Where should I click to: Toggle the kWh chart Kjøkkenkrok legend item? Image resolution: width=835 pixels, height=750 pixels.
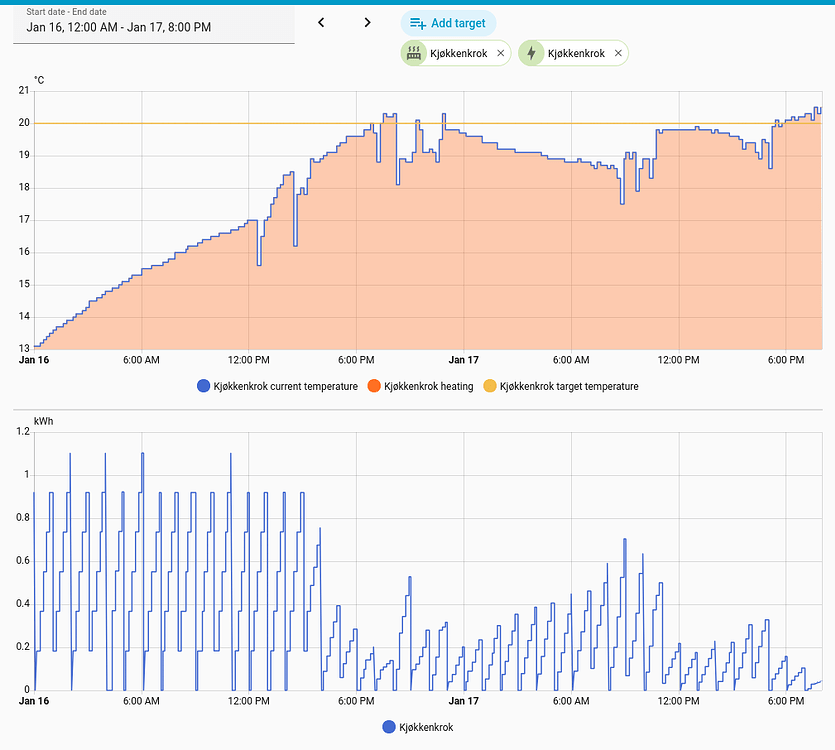tap(418, 727)
